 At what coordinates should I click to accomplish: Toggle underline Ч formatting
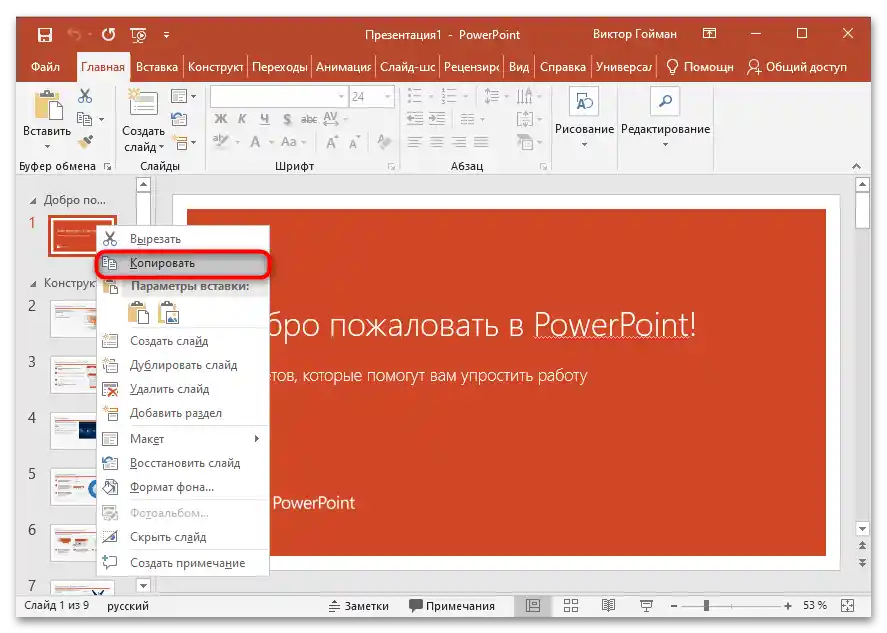coord(265,119)
